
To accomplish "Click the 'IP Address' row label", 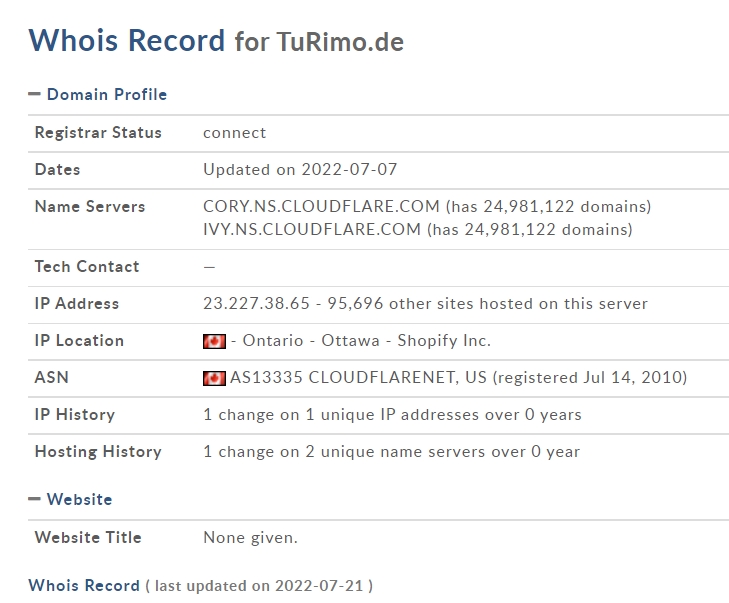I will point(77,304).
